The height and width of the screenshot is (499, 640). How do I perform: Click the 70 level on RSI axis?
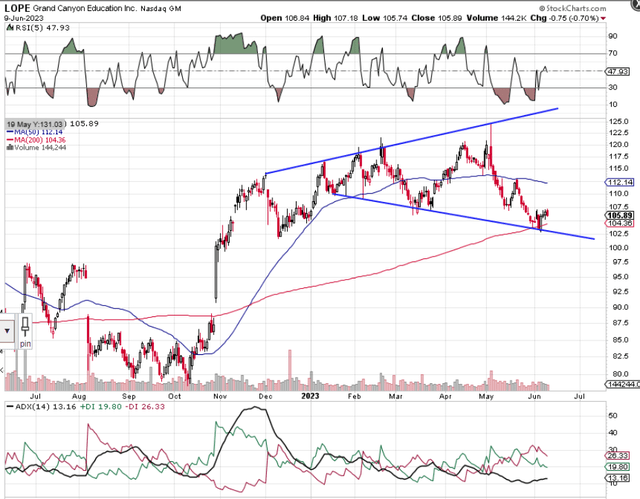point(613,53)
